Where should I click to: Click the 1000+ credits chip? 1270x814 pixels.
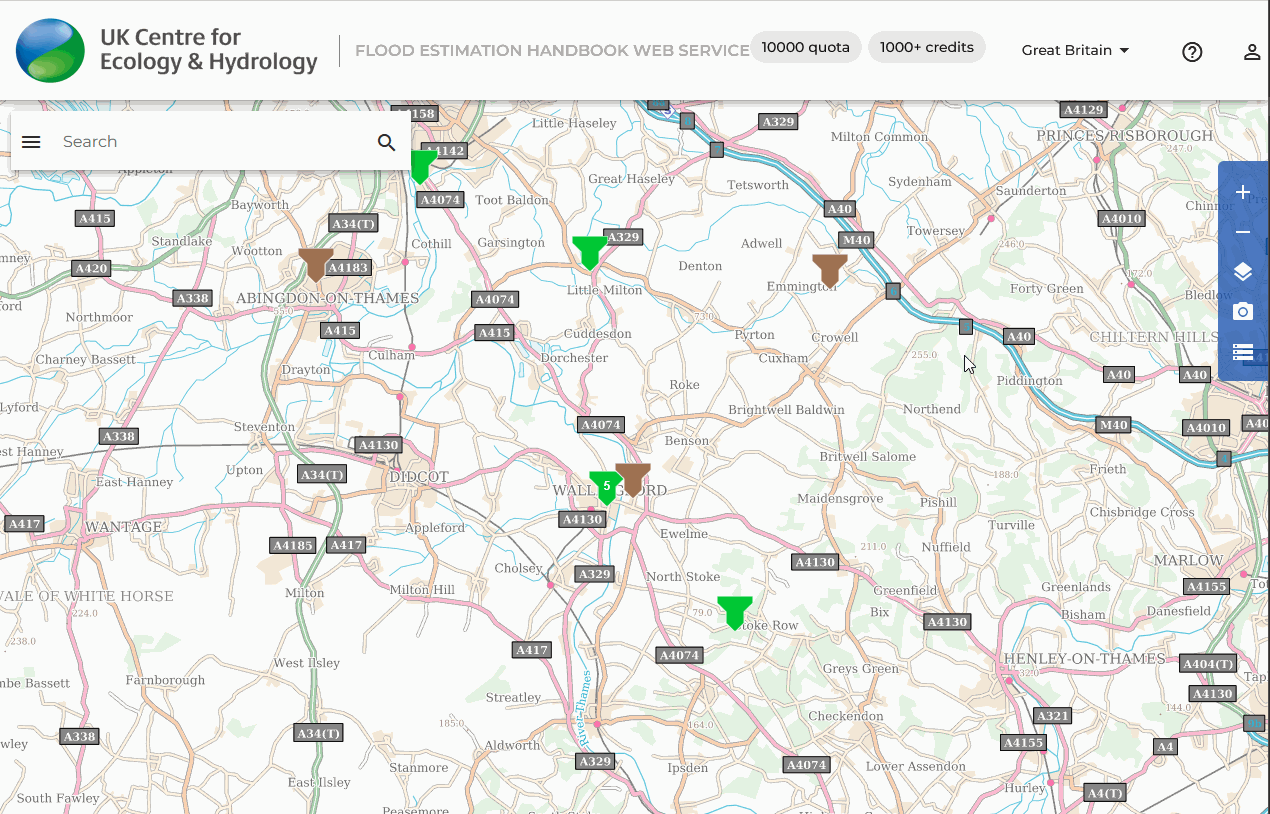point(927,47)
